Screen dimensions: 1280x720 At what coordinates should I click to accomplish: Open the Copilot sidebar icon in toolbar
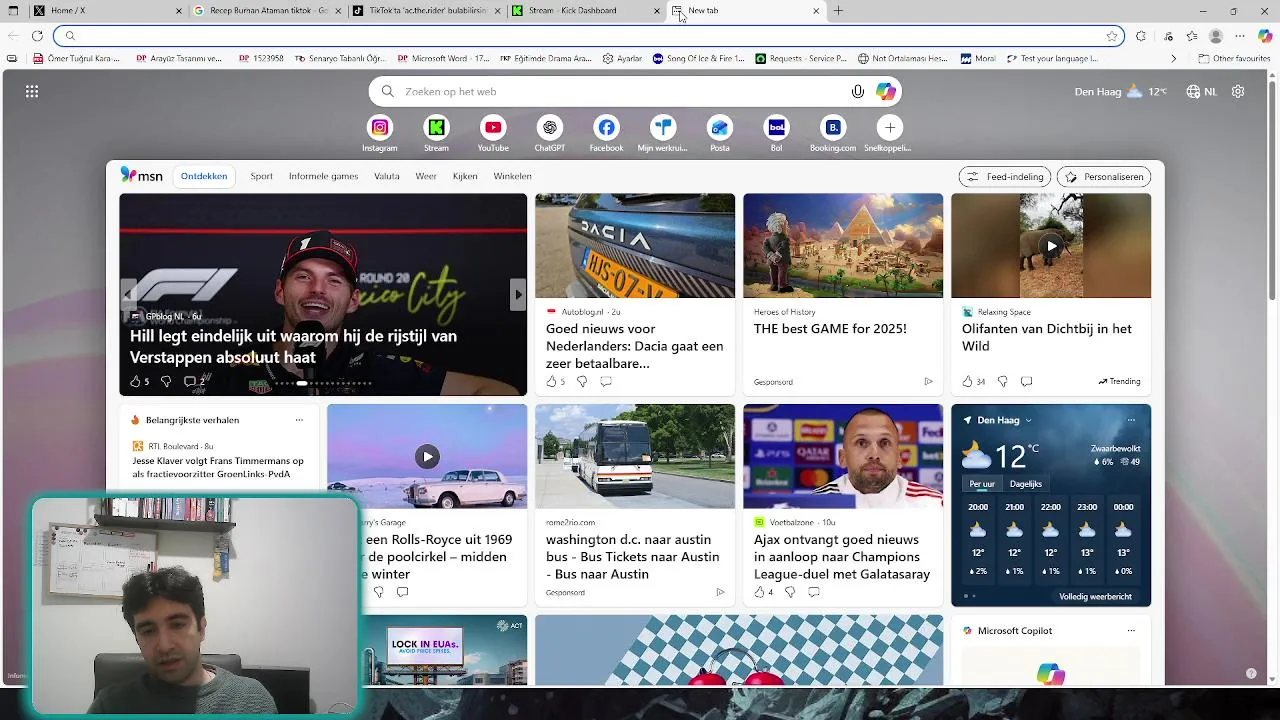click(1265, 36)
